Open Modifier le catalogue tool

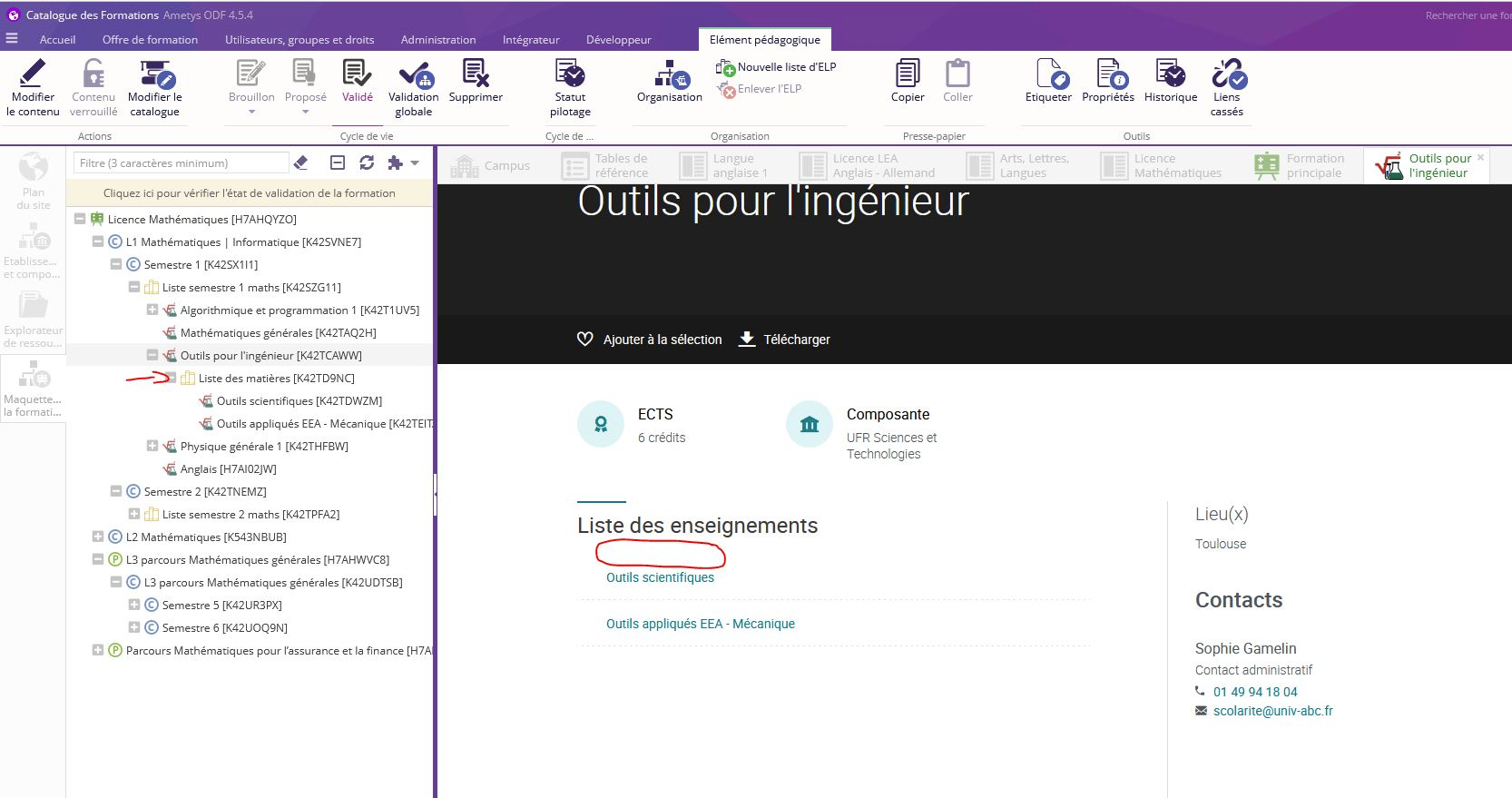155,74
